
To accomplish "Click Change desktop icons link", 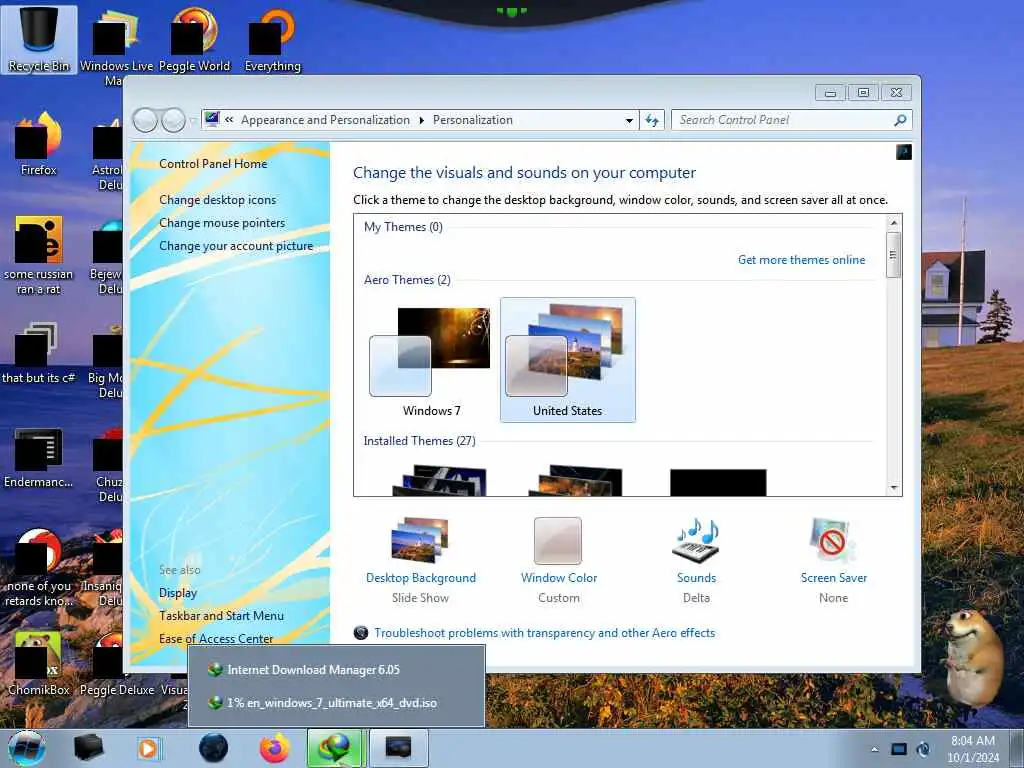I will (x=217, y=200).
